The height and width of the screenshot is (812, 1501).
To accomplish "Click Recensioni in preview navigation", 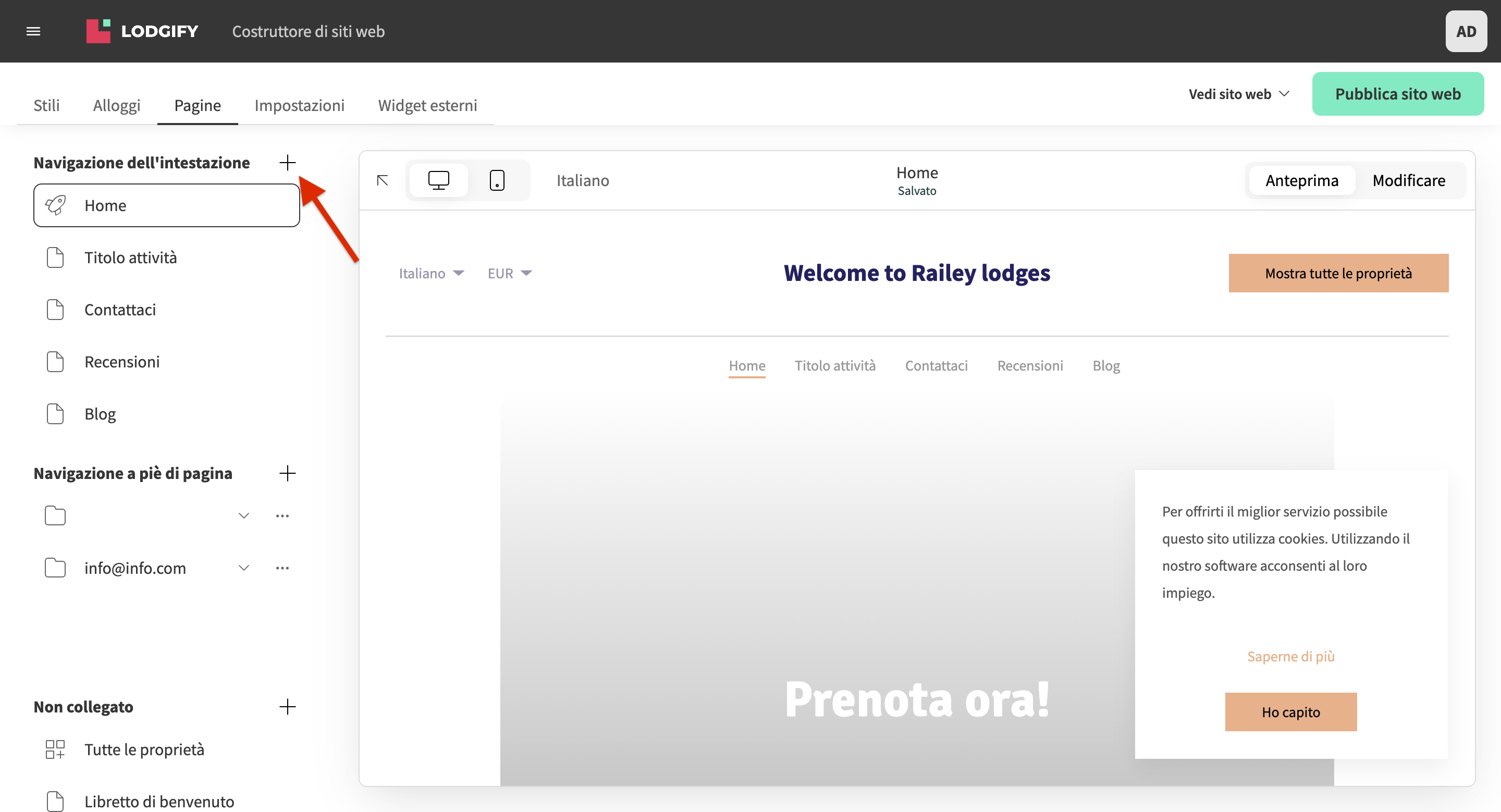I will point(1030,366).
